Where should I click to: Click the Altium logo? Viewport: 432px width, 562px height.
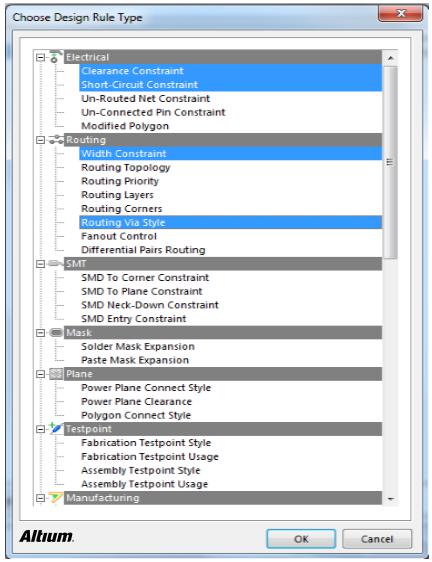click(x=47, y=537)
